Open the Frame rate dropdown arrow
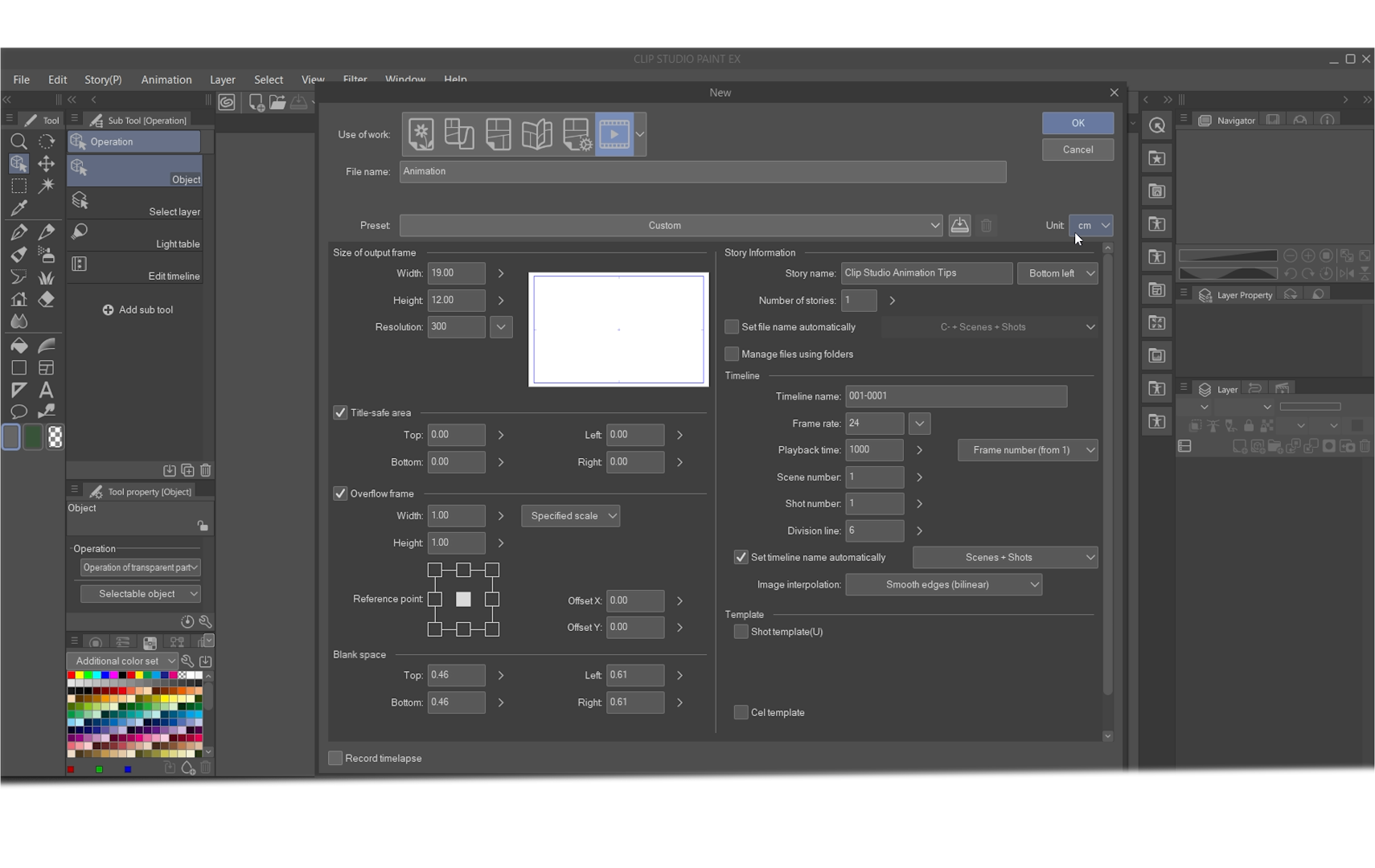Viewport: 1375px width, 868px height. pos(919,424)
